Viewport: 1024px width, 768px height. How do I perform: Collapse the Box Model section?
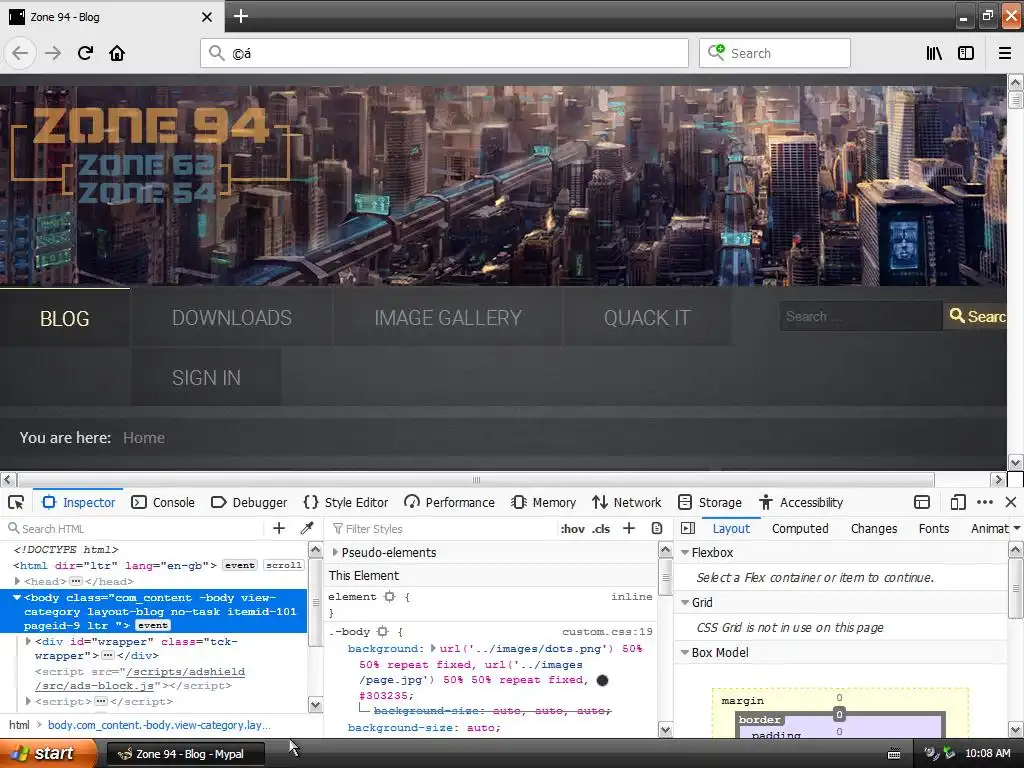(685, 652)
